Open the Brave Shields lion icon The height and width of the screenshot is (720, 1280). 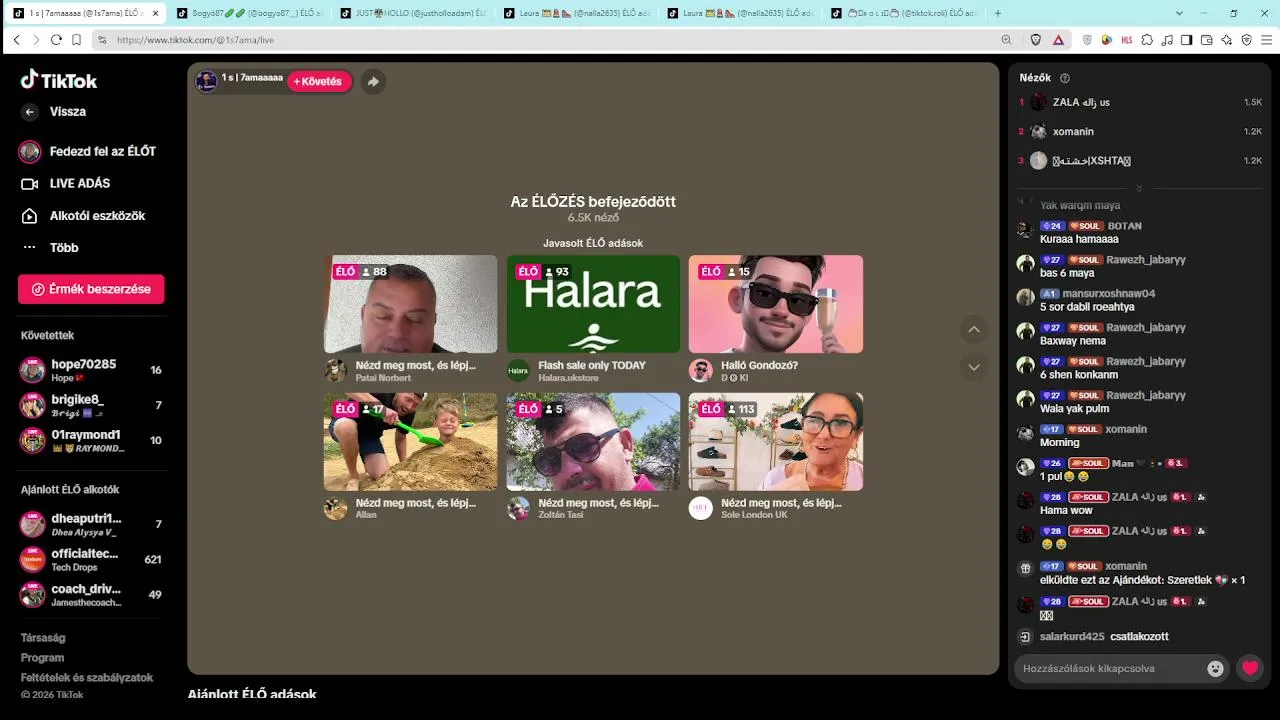(1036, 40)
